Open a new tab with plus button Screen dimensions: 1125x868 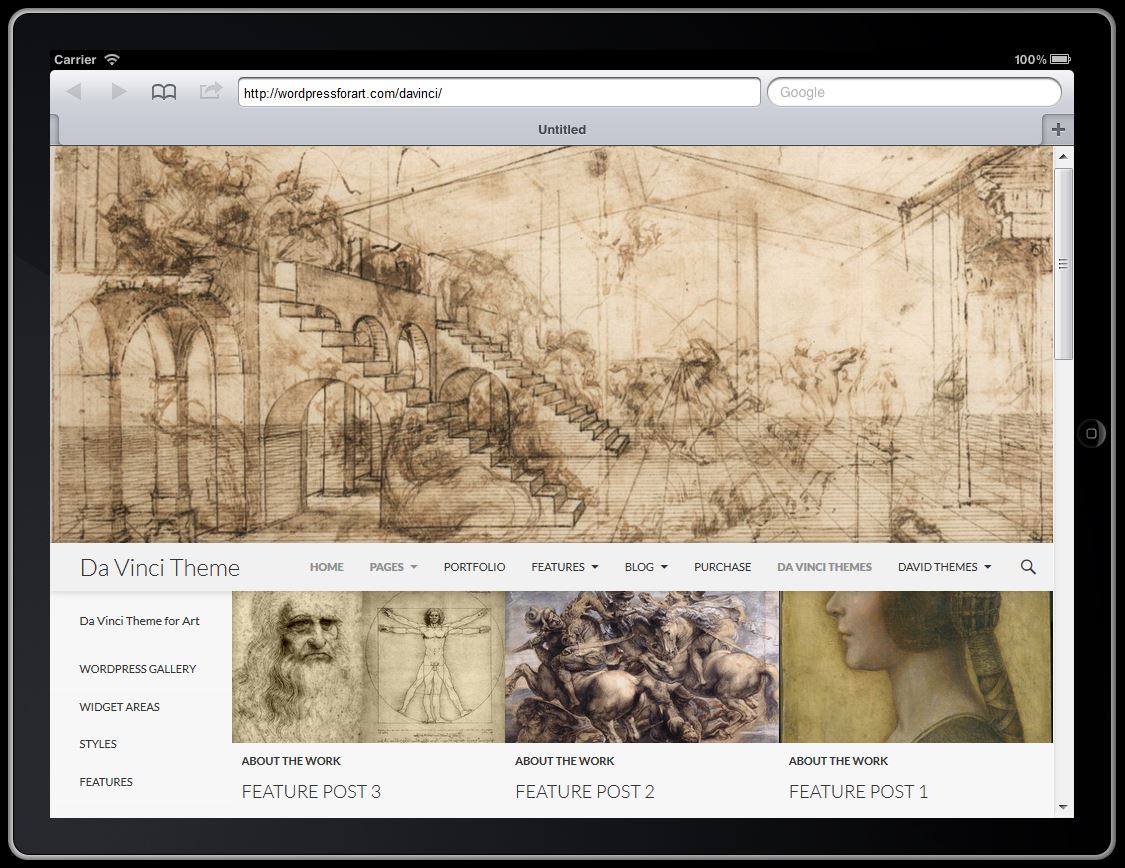(x=1058, y=129)
